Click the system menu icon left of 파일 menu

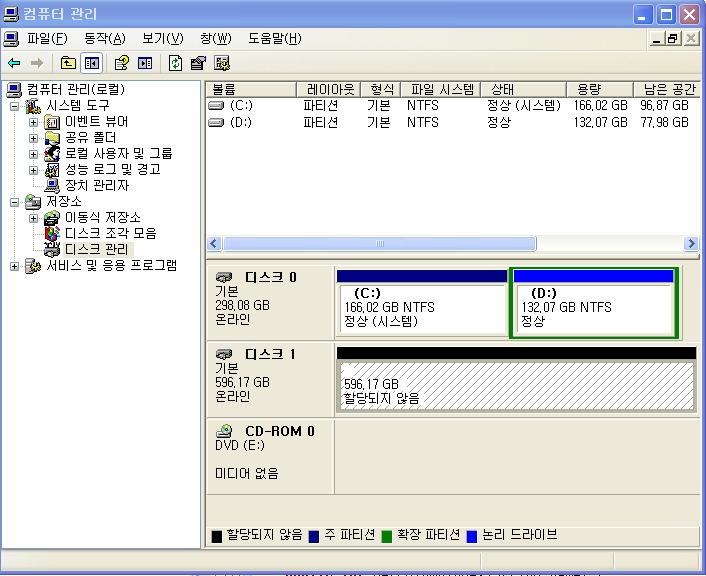[x=11, y=39]
